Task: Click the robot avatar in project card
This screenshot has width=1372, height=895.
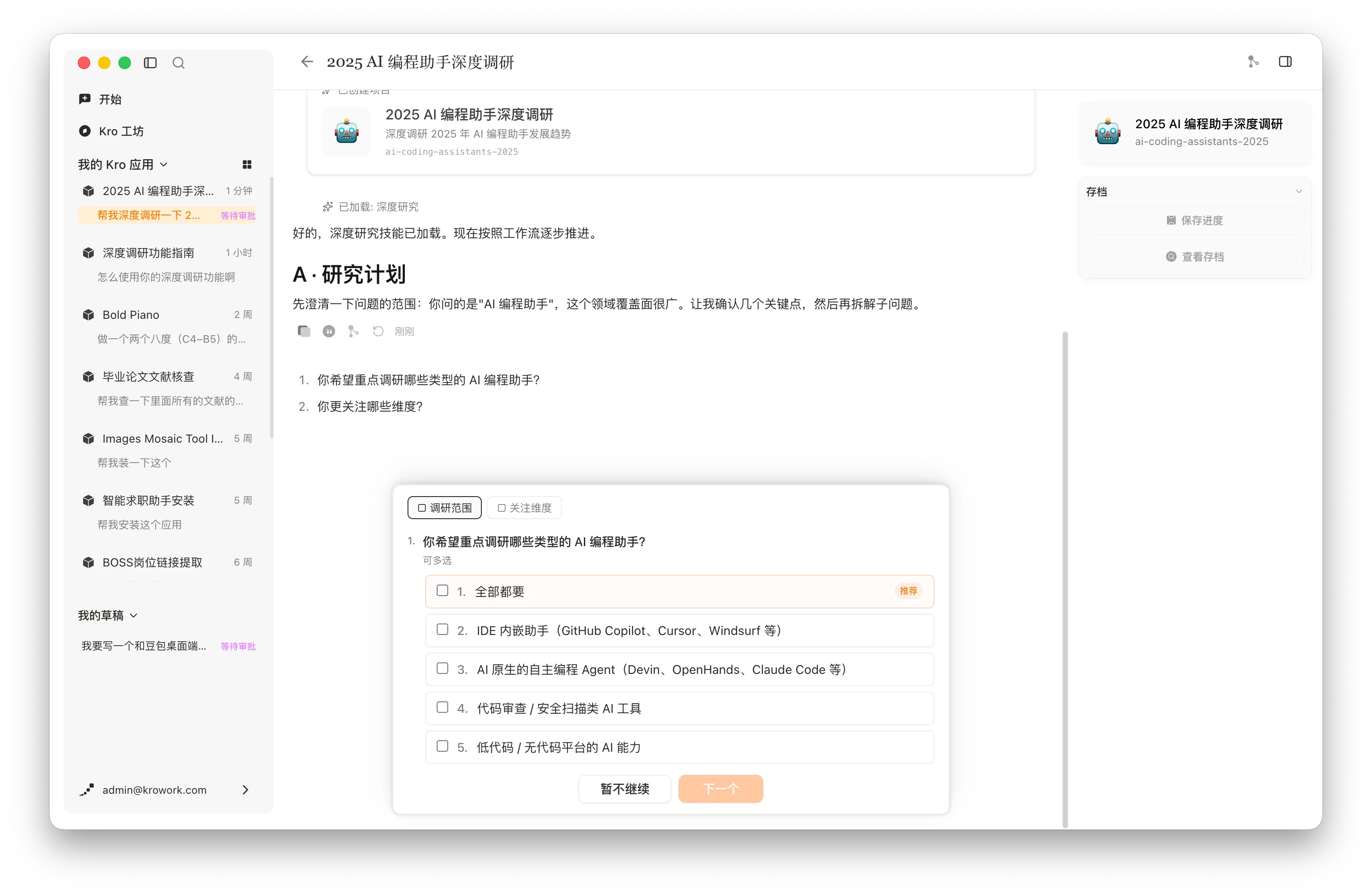Action: coord(347,131)
